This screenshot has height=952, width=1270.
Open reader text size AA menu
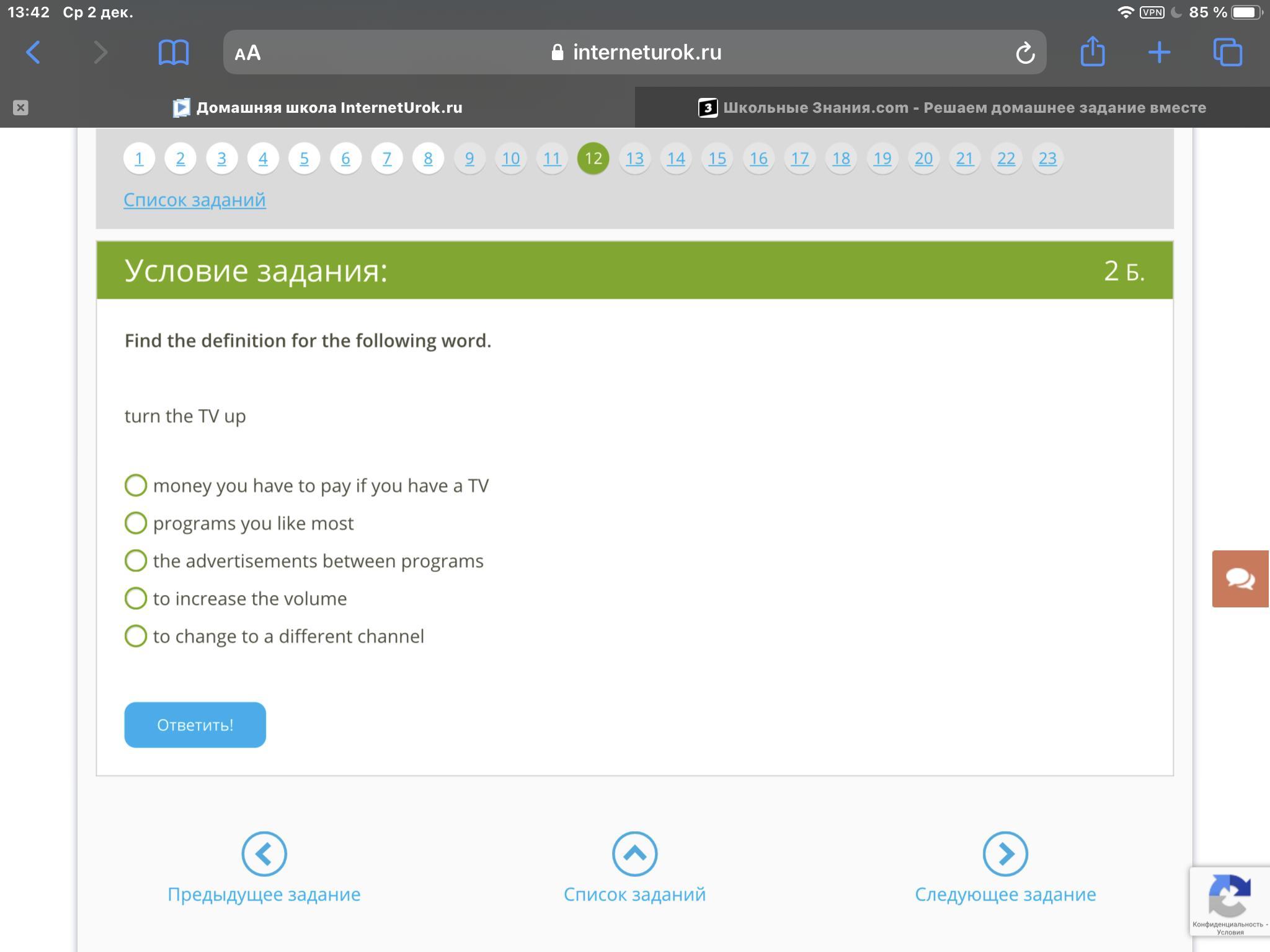[x=247, y=53]
